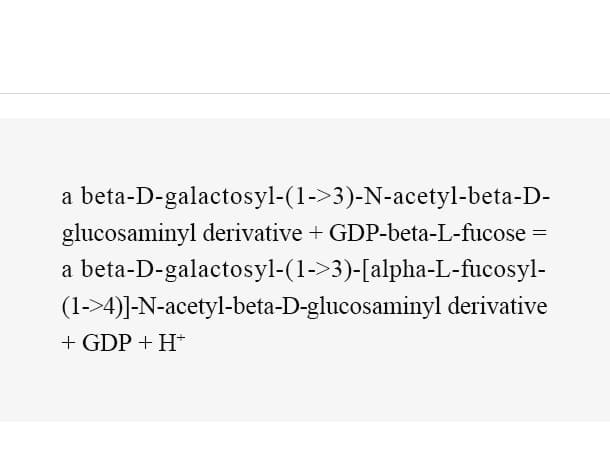
Task: Click the 'H' proton symbol
Action: coord(167,343)
